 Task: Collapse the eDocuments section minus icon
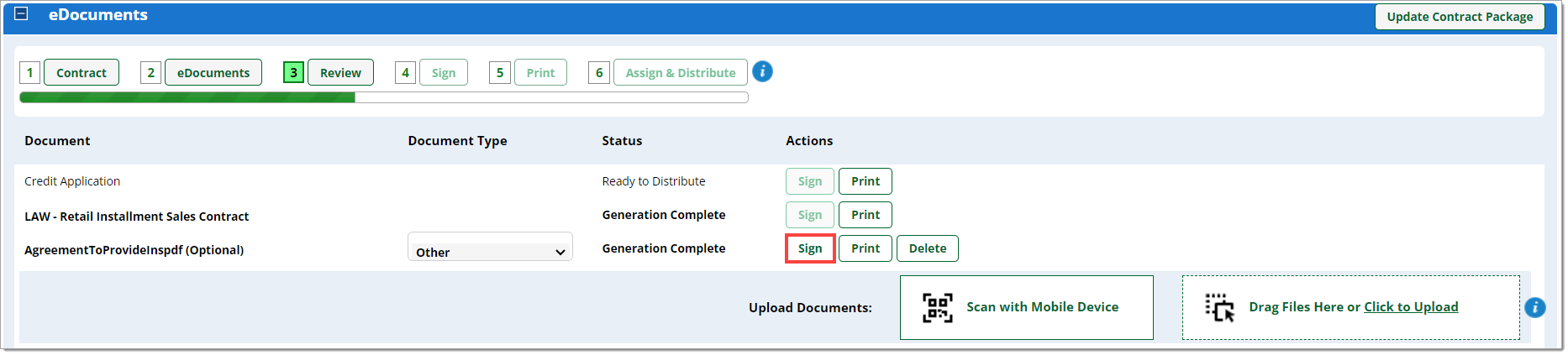[22, 13]
